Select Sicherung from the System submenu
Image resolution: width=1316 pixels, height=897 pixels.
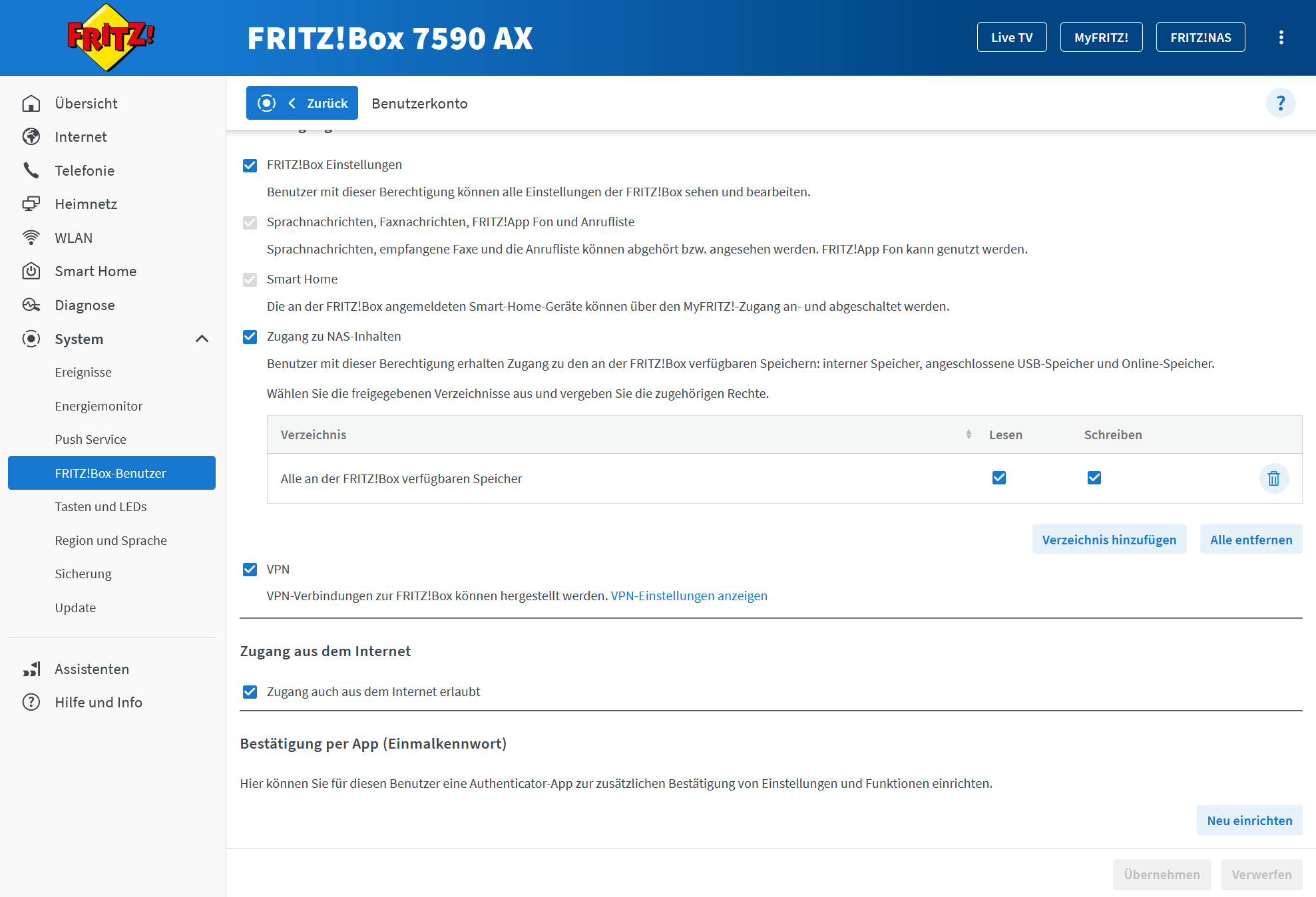coord(83,574)
